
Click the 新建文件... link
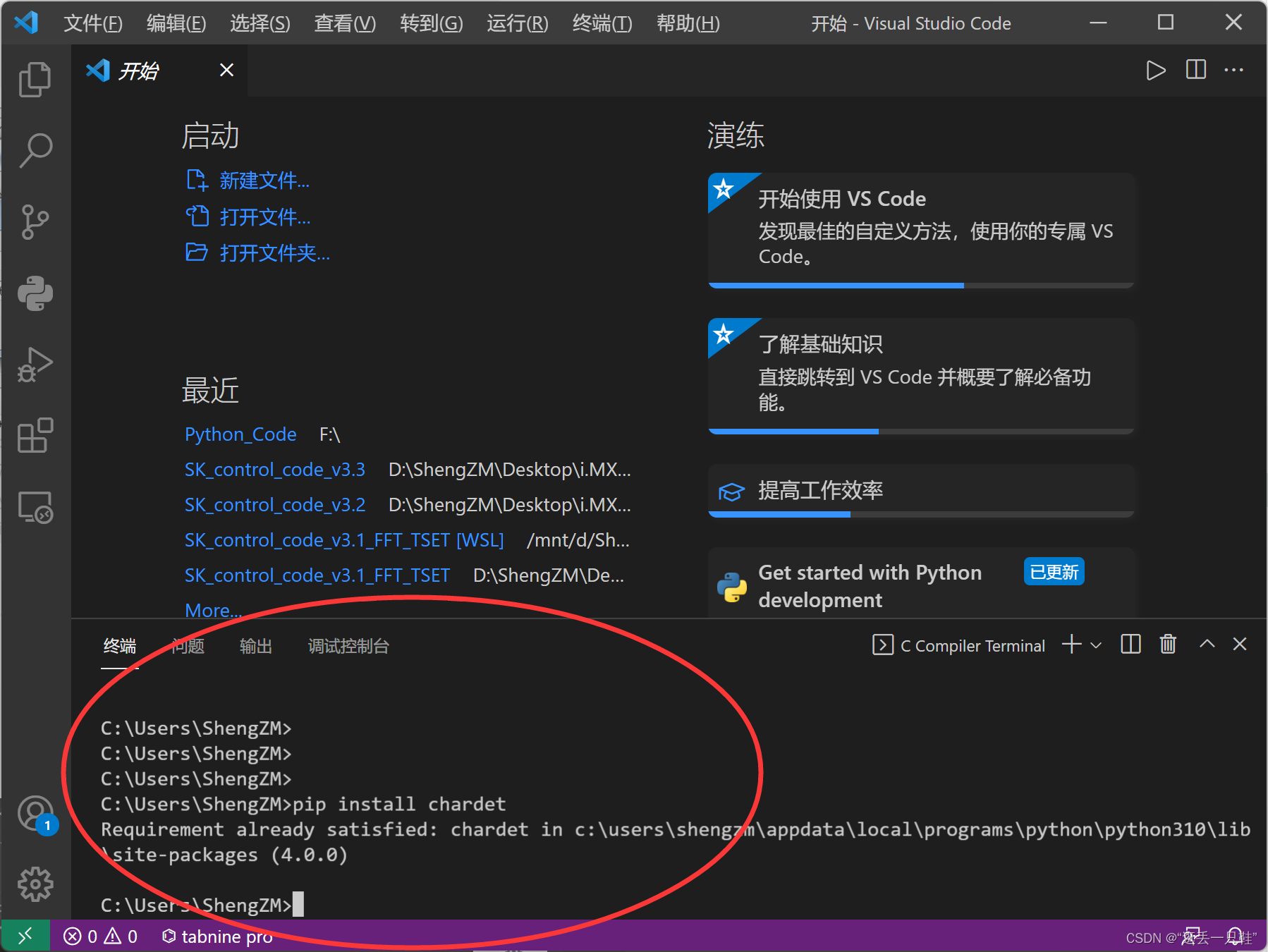[x=248, y=181]
